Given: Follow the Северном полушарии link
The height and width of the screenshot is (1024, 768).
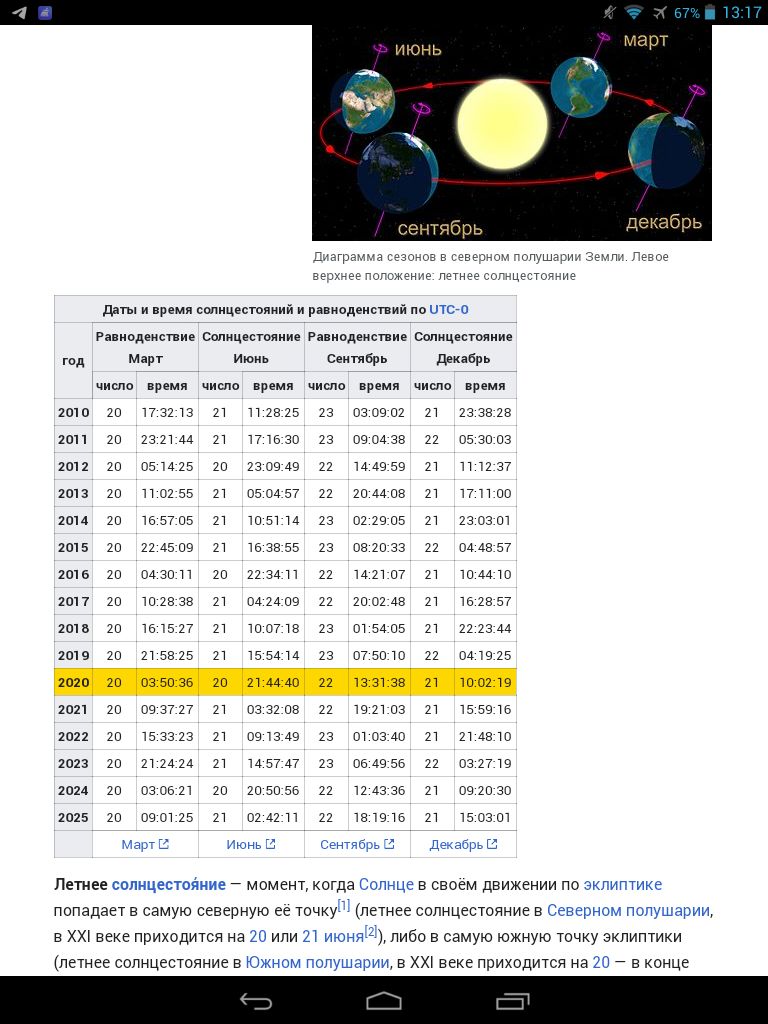Looking at the screenshot, I should (629, 910).
